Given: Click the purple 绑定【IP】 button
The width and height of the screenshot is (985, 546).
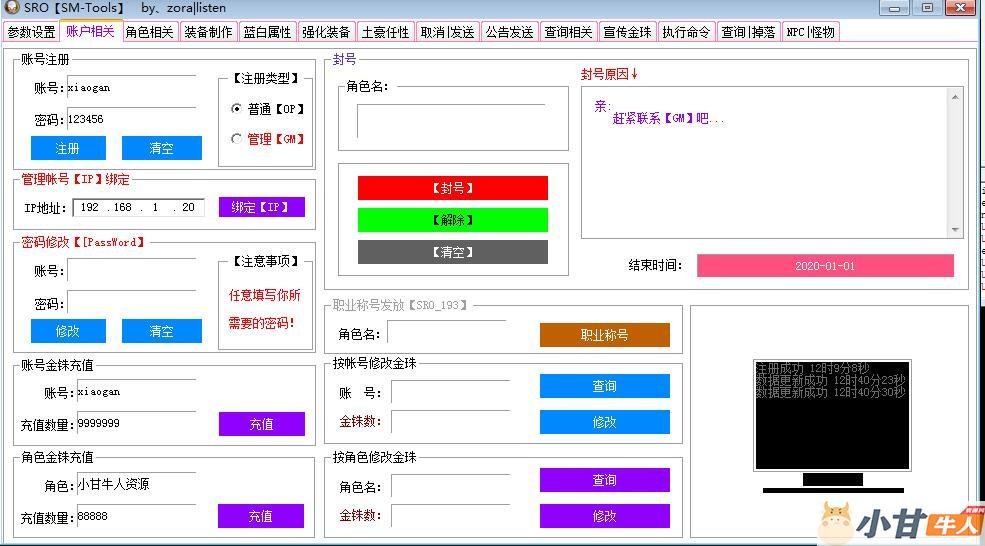Looking at the screenshot, I should (x=261, y=208).
